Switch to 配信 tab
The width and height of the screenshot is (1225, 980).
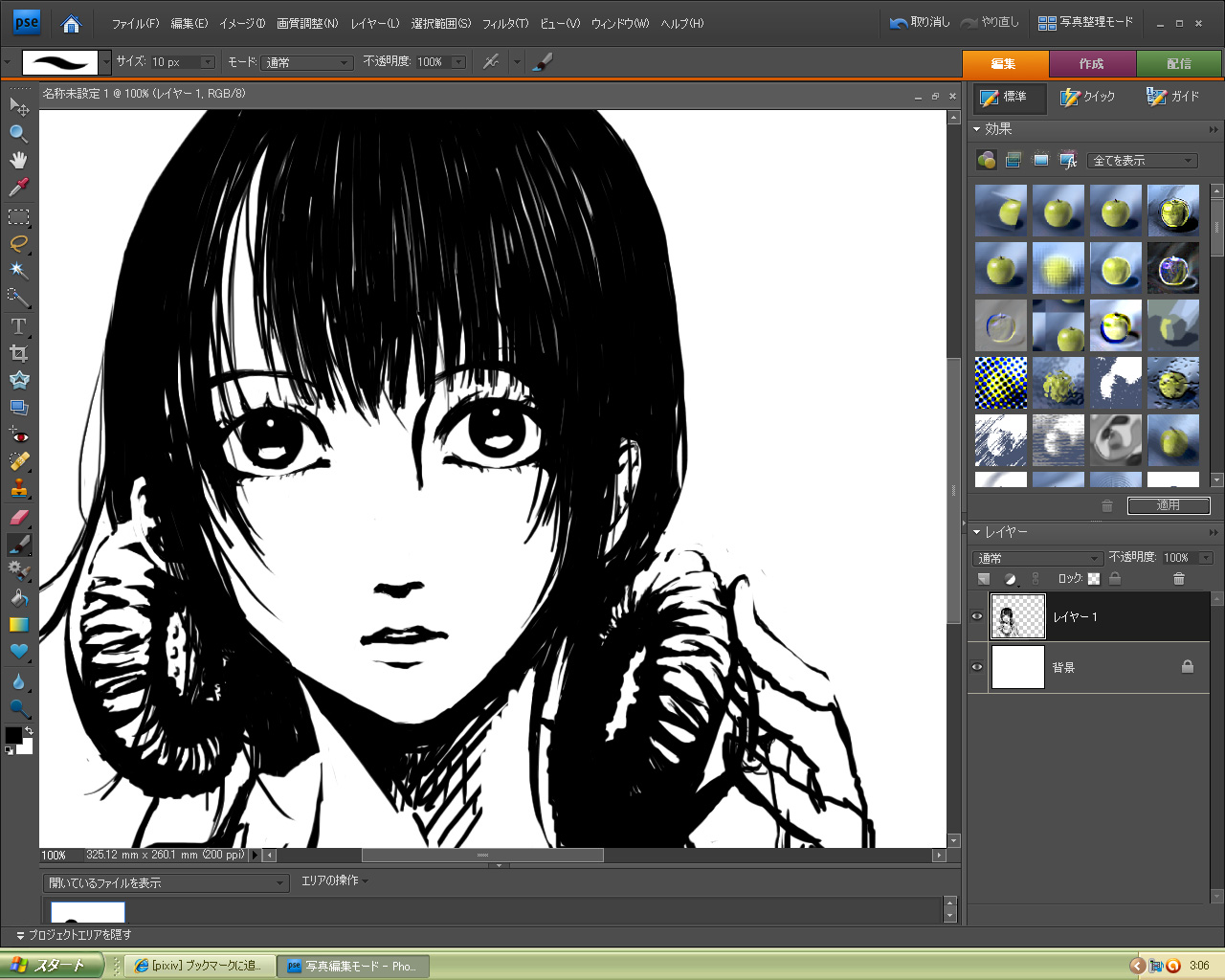tap(1179, 63)
